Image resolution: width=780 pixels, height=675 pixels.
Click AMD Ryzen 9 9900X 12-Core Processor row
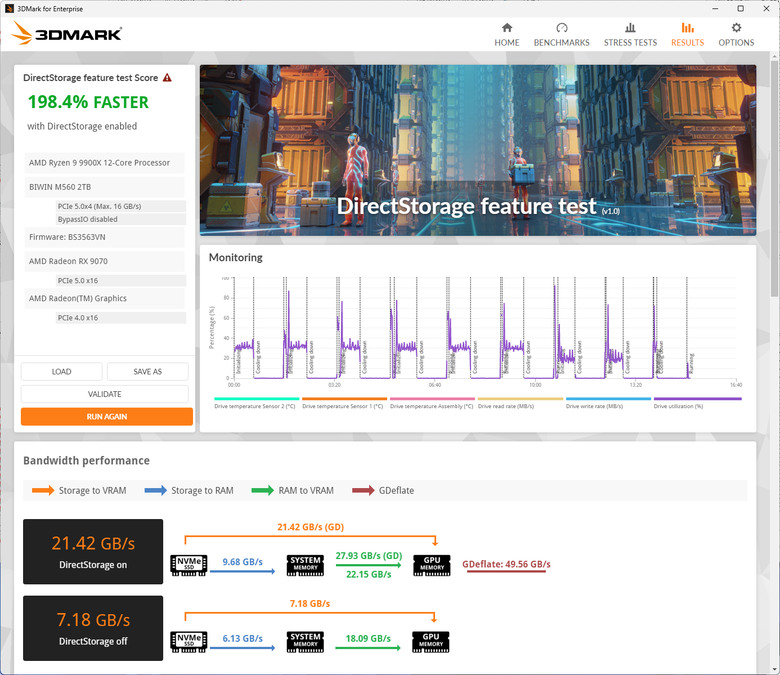click(x=104, y=163)
